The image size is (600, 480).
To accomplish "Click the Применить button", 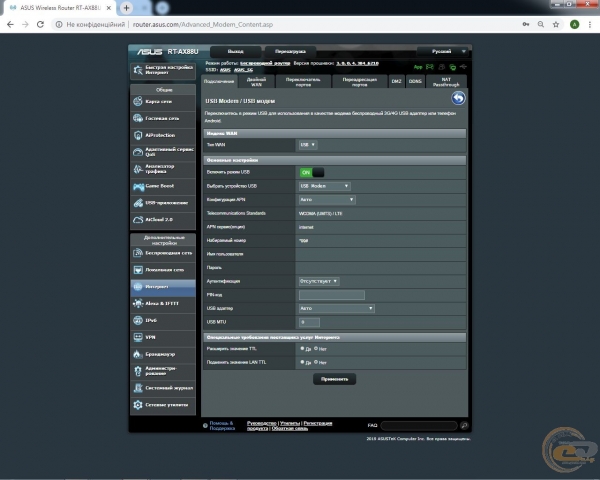I will (x=334, y=379).
